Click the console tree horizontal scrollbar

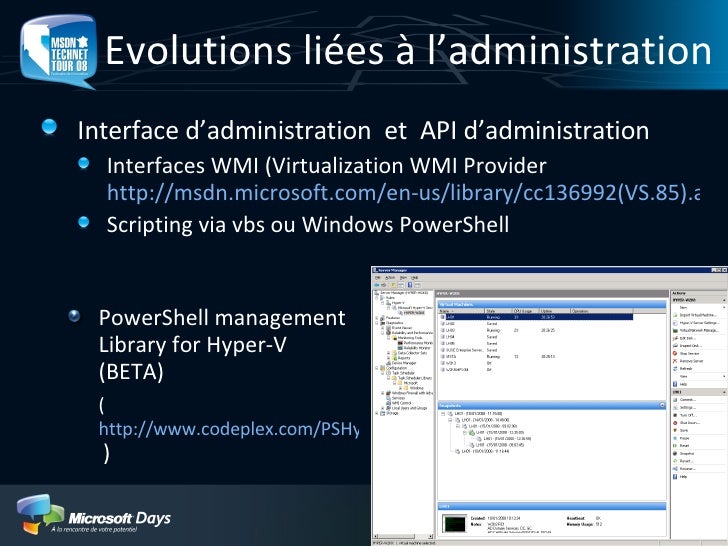tap(404, 536)
